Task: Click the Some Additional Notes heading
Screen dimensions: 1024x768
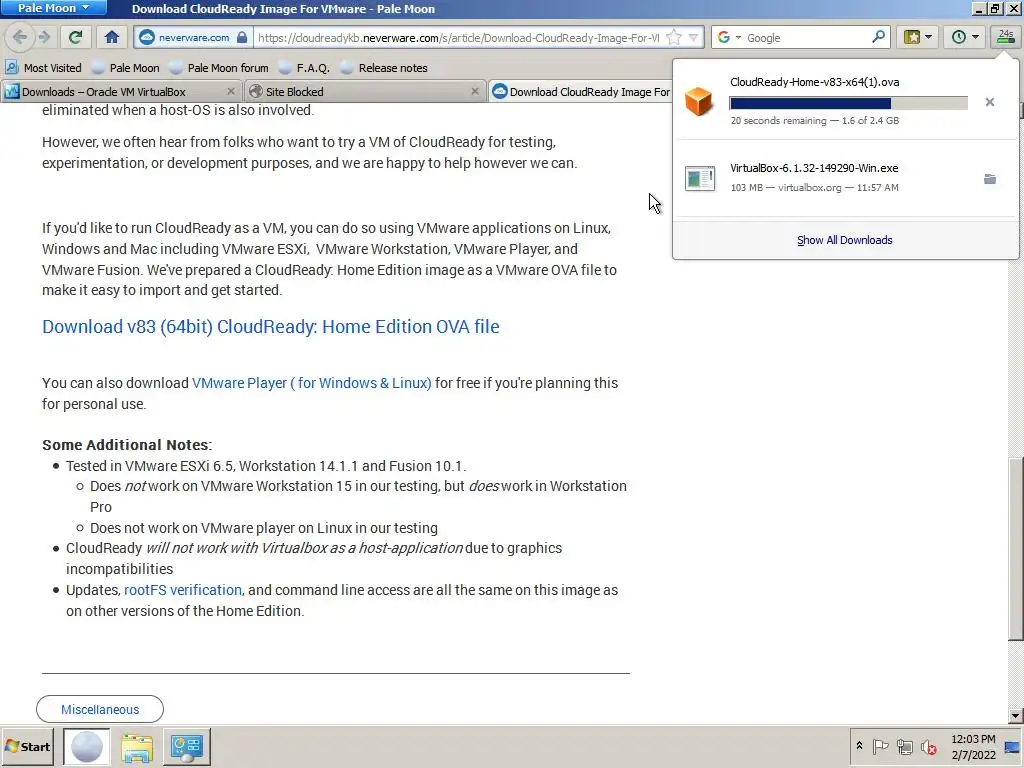Action: [x=127, y=445]
